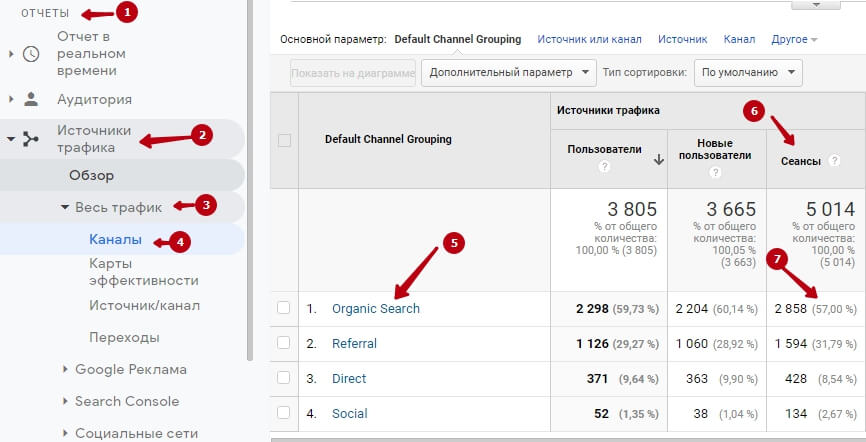
Task: Select Default Channel Grouping primary parameter
Action: click(457, 39)
